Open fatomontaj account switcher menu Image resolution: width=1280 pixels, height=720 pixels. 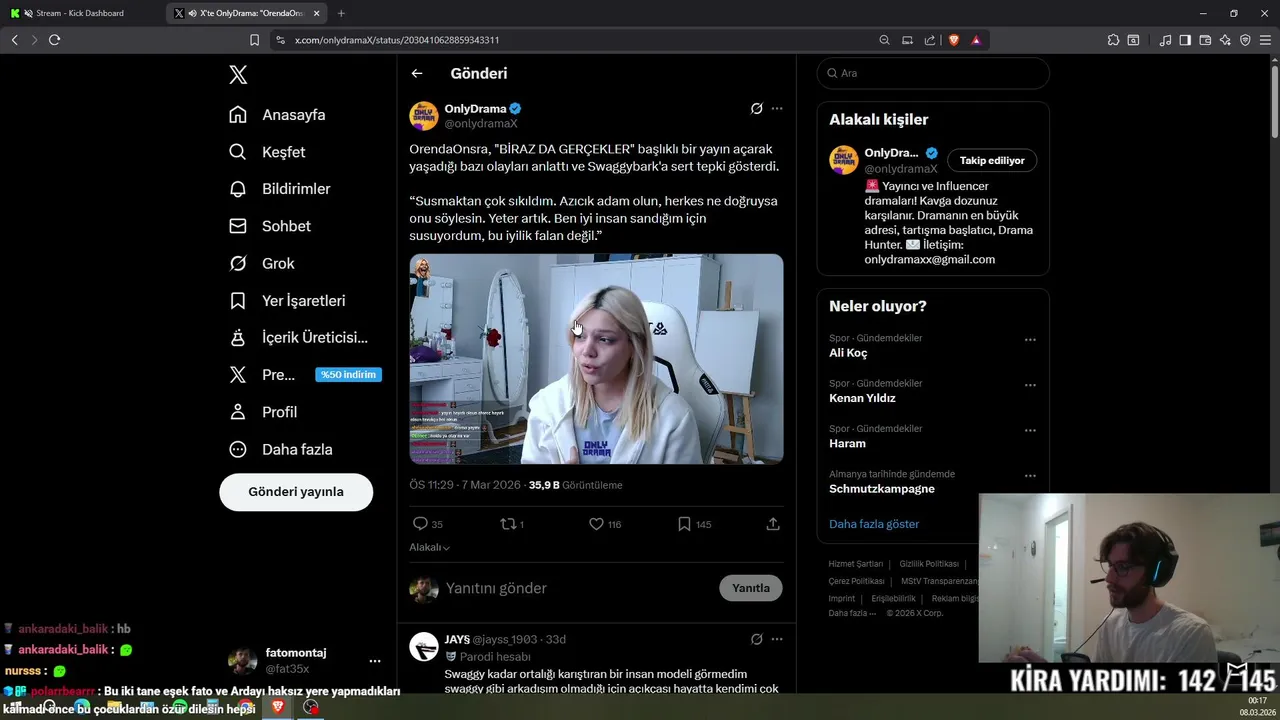375,661
